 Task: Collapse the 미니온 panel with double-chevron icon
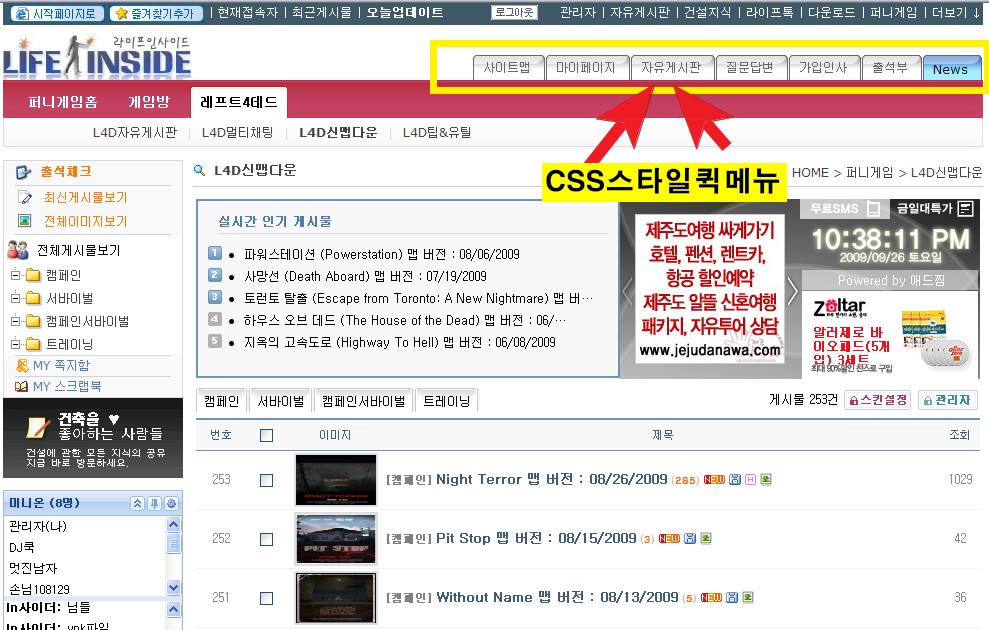[138, 503]
